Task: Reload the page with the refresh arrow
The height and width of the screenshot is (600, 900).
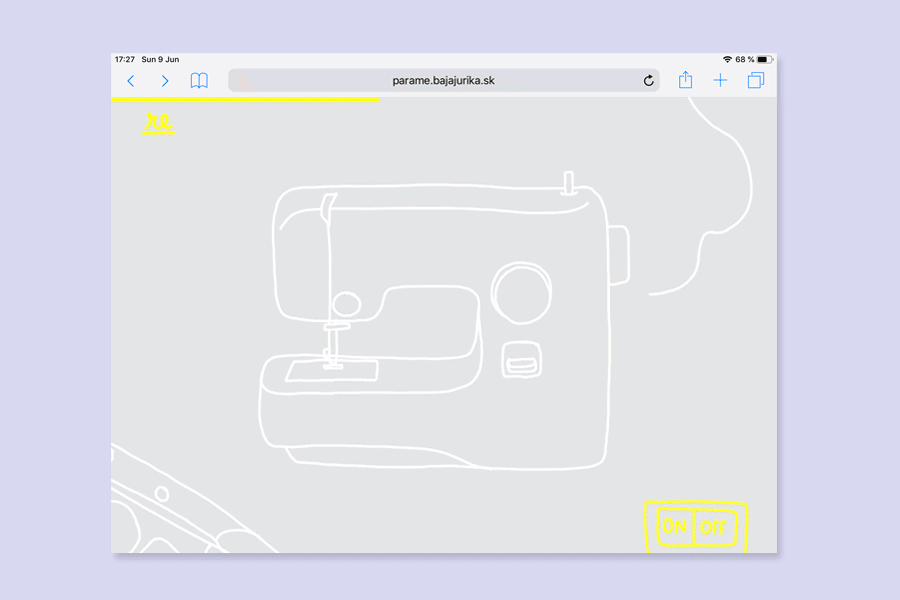Action: point(648,81)
